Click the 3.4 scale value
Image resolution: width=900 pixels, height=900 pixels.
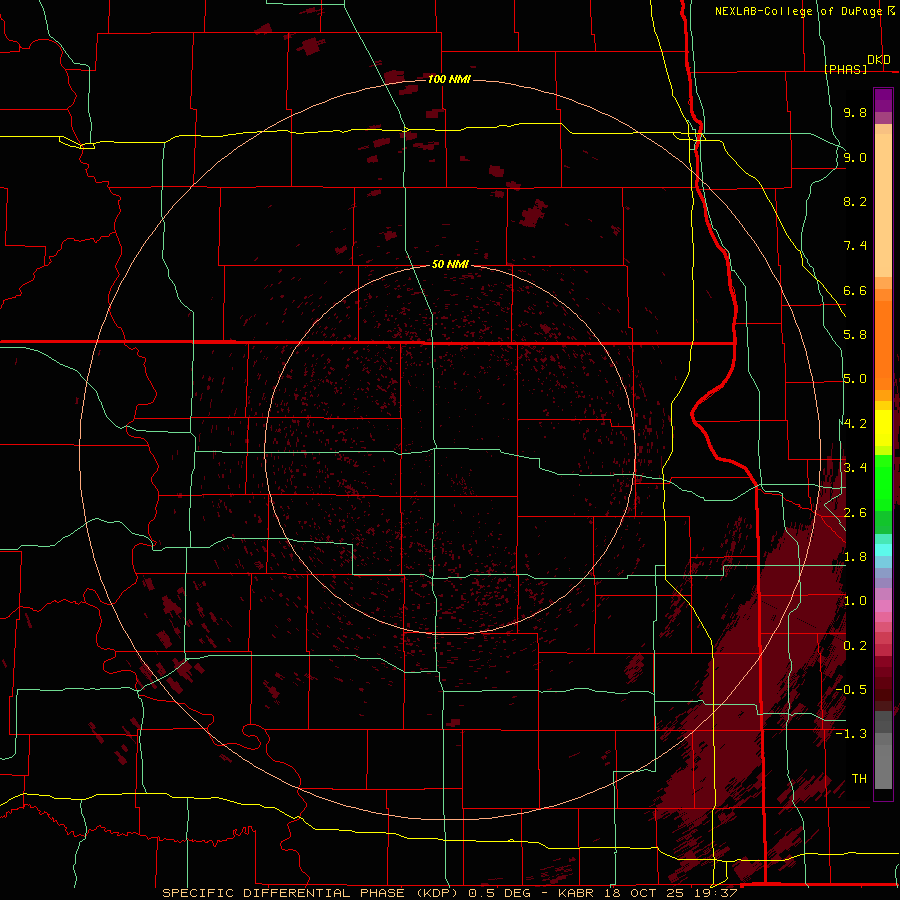(x=855, y=468)
